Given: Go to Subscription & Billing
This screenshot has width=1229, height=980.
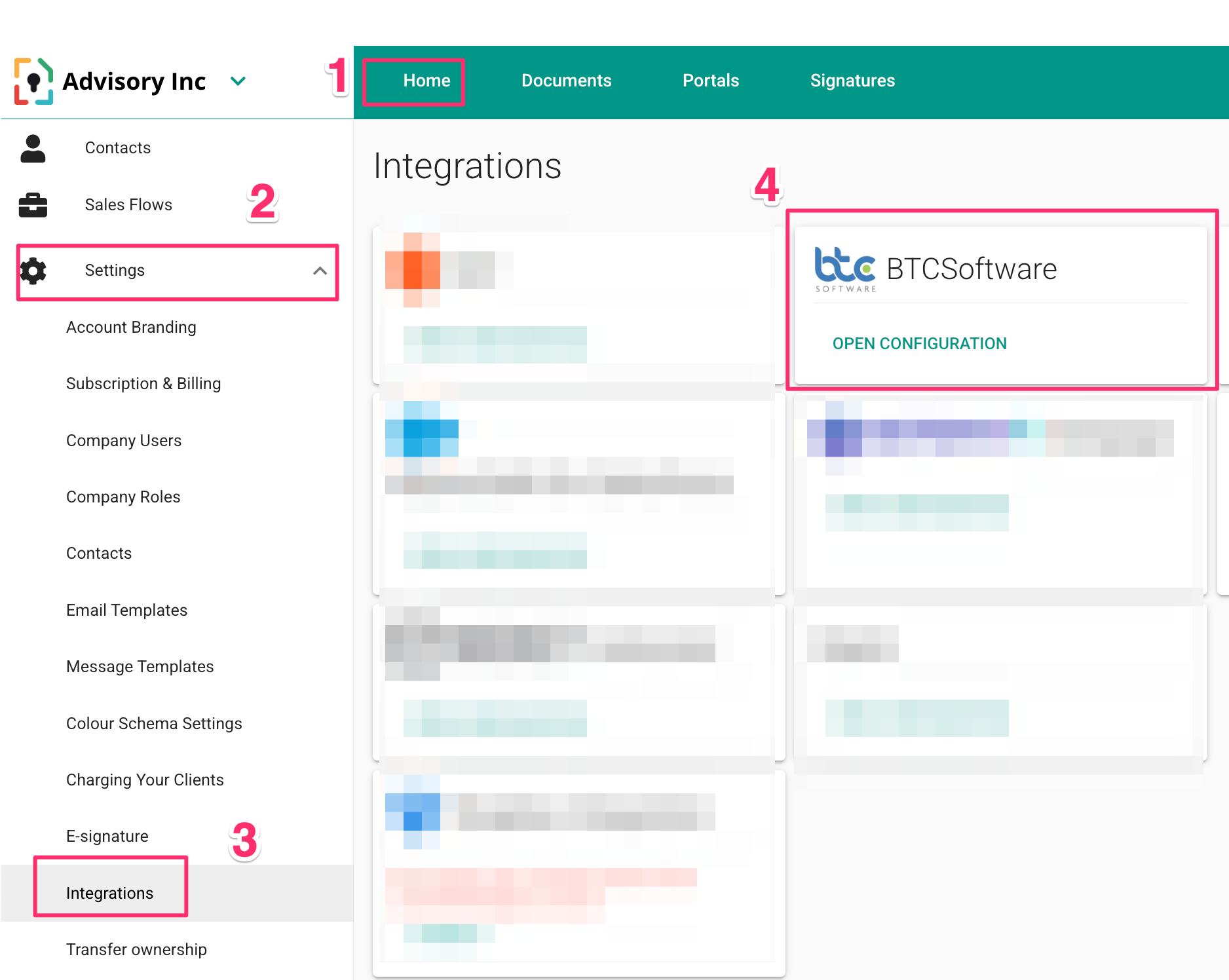Looking at the screenshot, I should click(143, 383).
